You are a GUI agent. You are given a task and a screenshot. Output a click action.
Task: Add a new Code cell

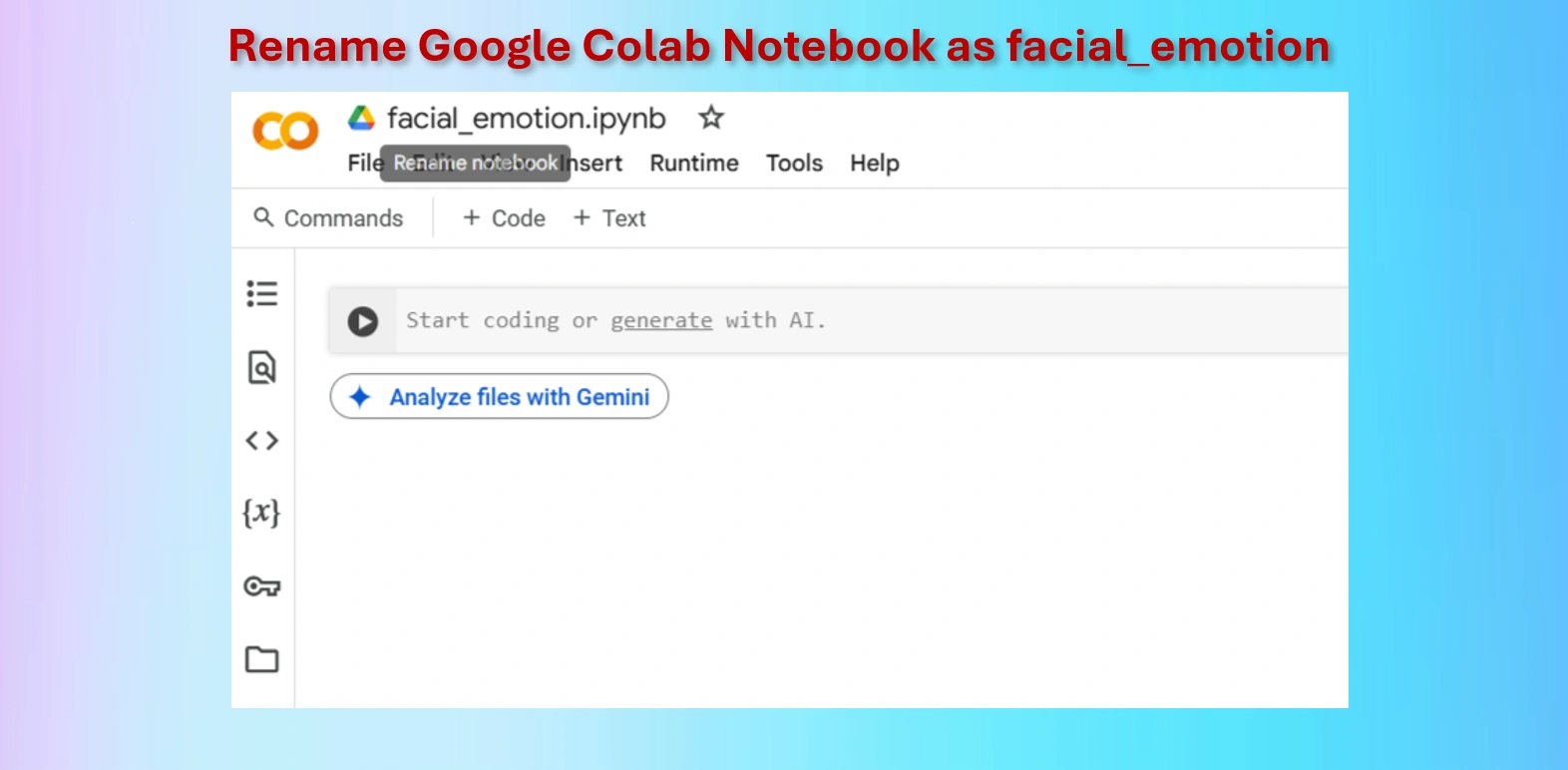(504, 217)
